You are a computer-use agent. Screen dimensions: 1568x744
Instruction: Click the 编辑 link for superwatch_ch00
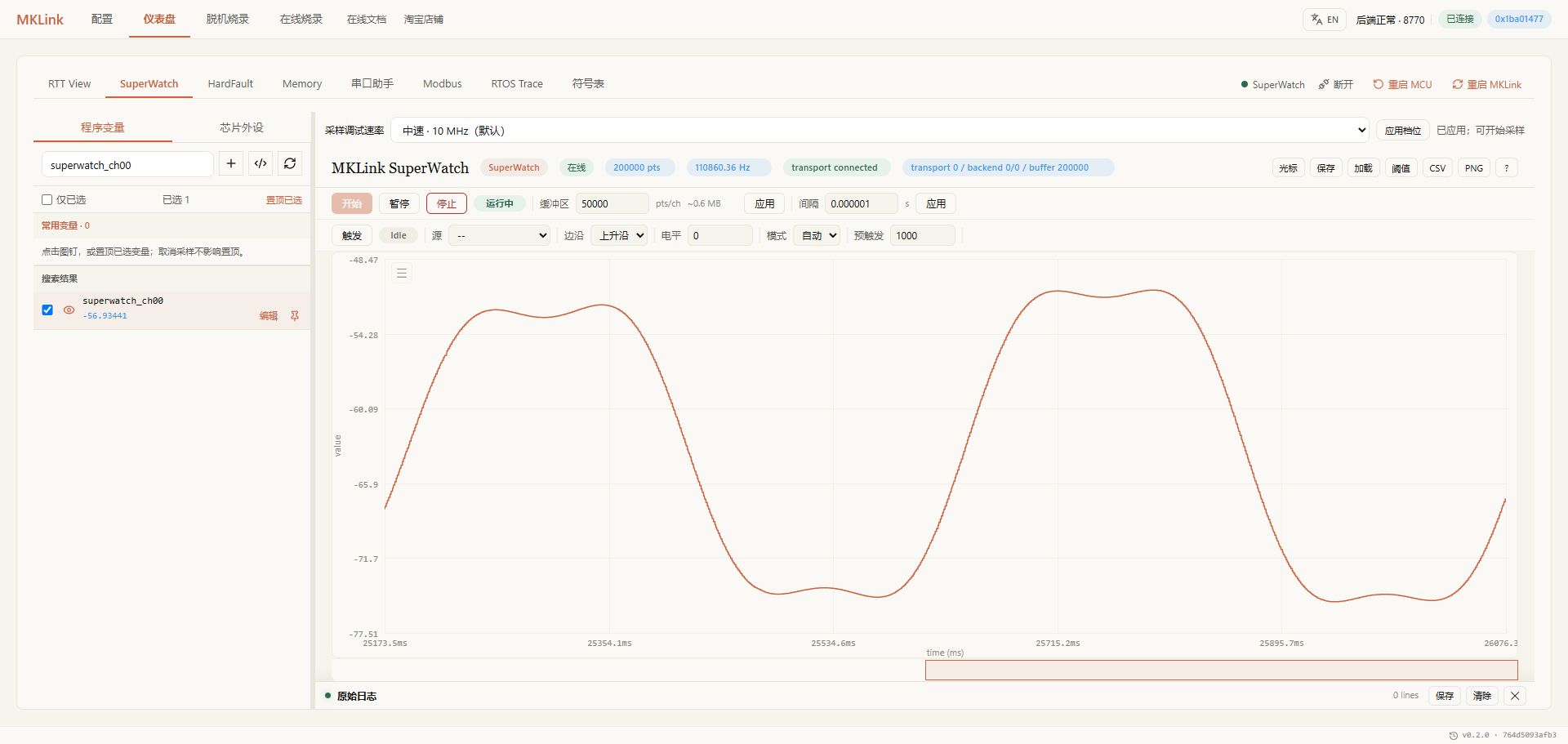point(269,316)
